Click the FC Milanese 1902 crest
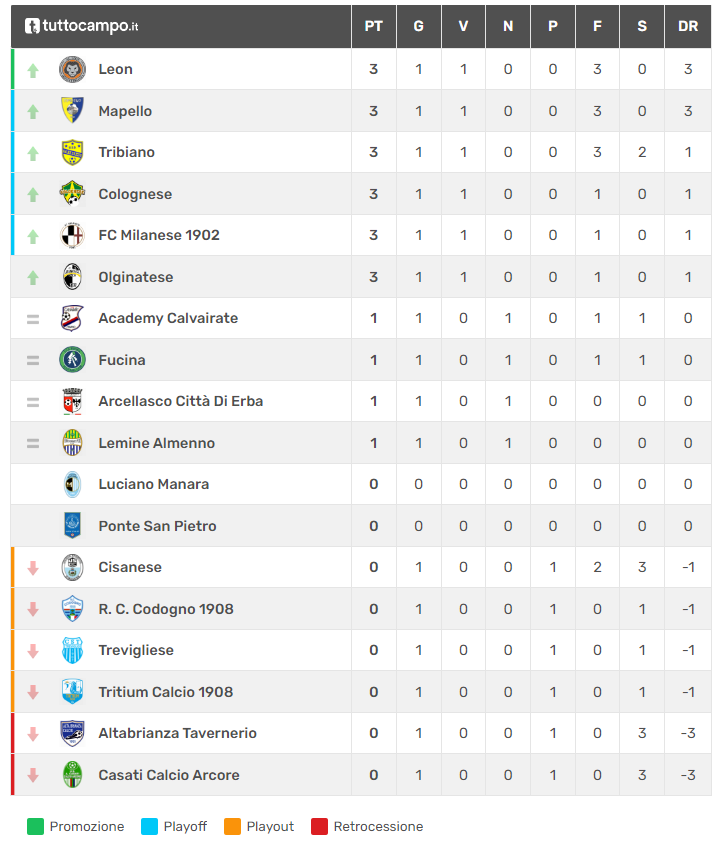720x846 pixels. (72, 235)
